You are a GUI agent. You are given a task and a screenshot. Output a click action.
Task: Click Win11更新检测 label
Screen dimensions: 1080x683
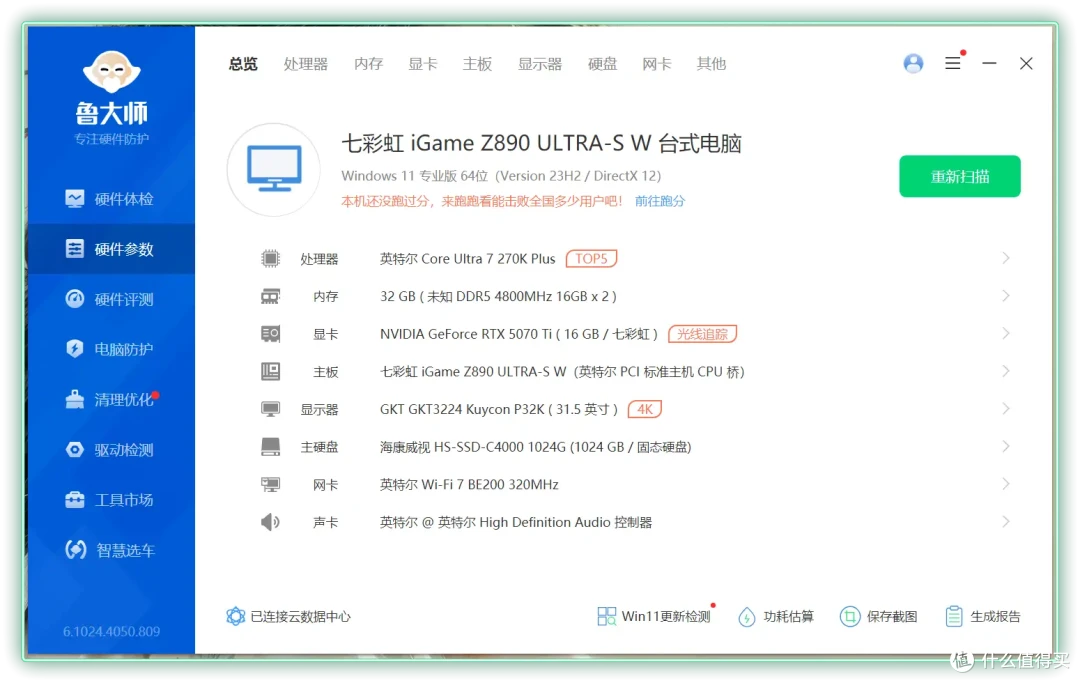(666, 616)
